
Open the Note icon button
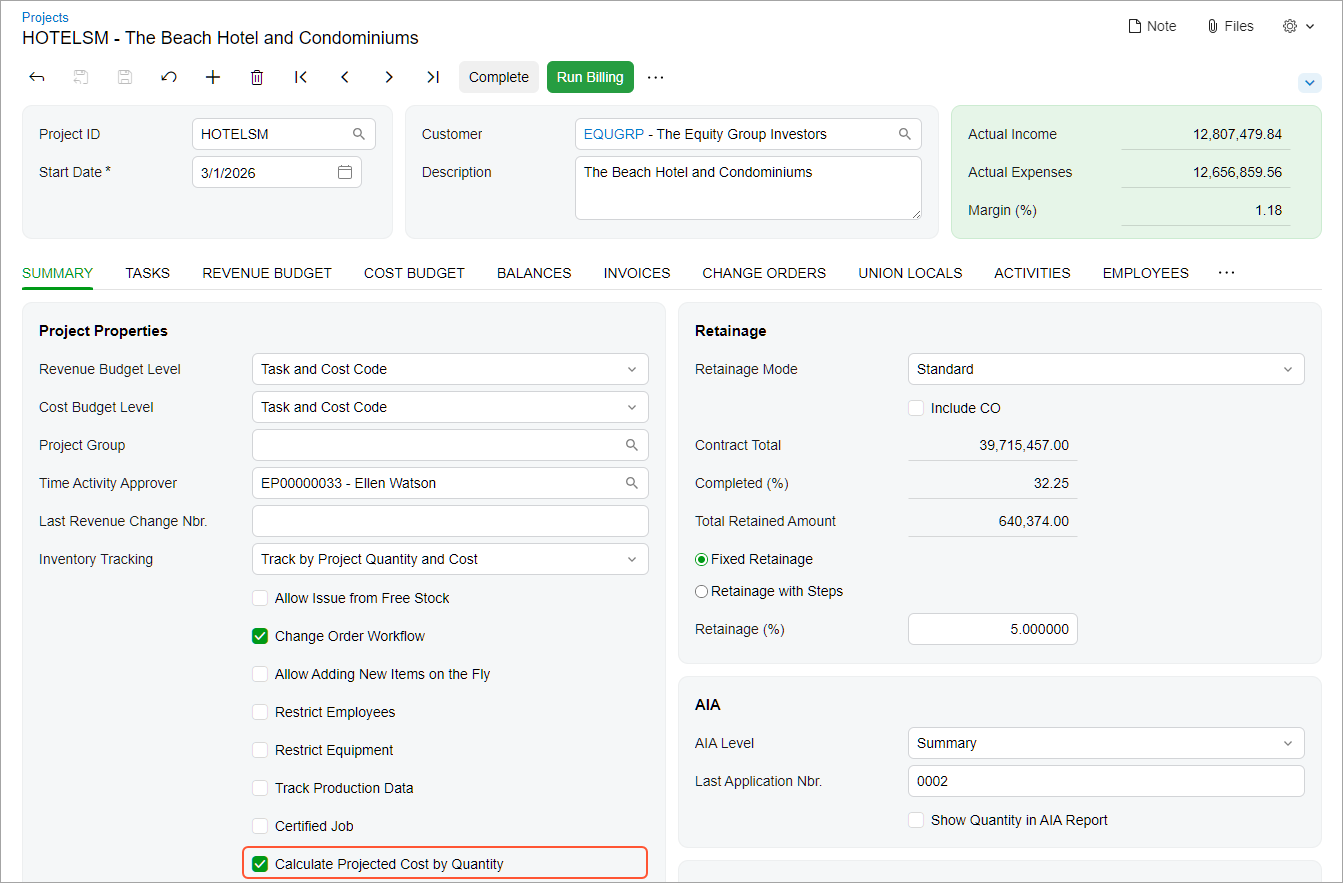click(x=1152, y=26)
